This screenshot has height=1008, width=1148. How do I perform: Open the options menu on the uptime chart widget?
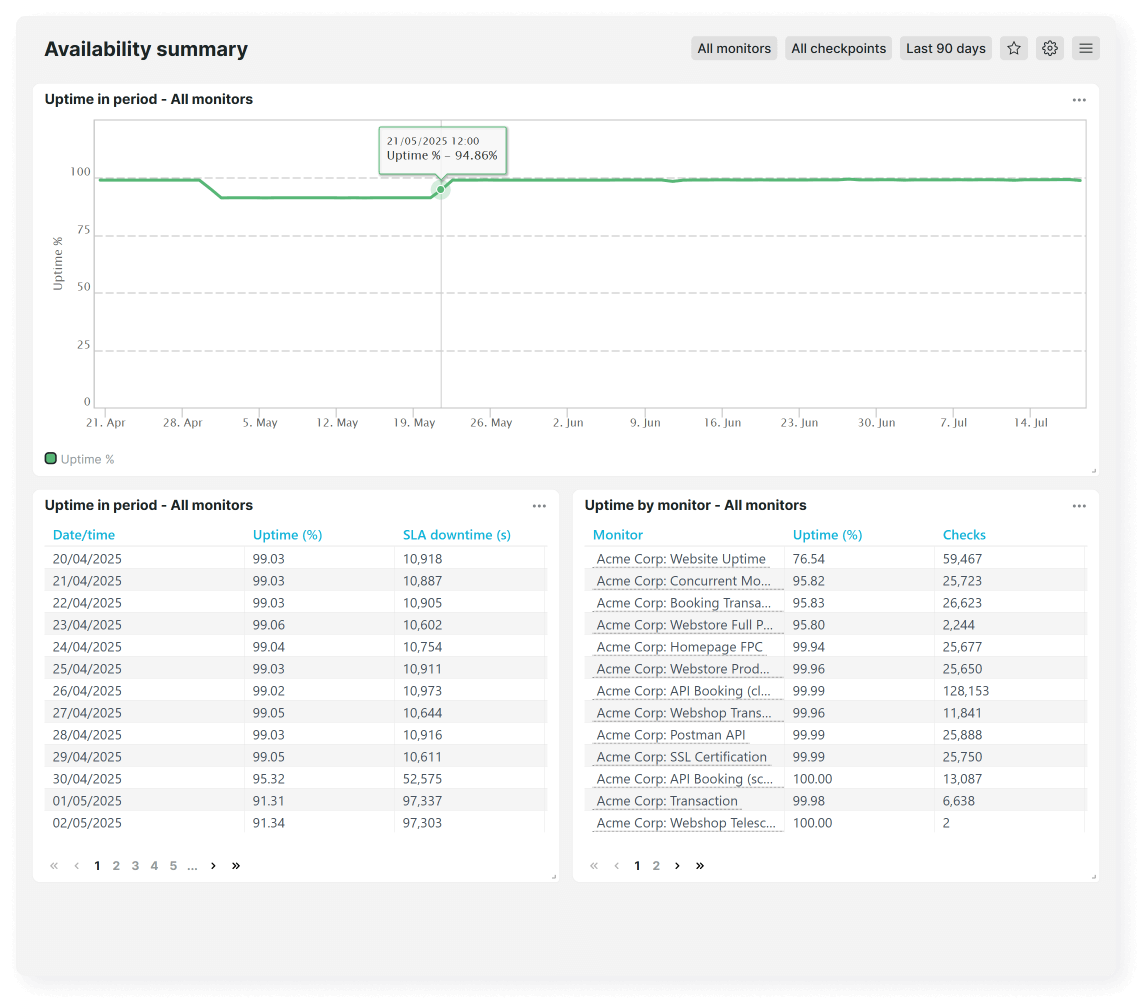(1079, 100)
